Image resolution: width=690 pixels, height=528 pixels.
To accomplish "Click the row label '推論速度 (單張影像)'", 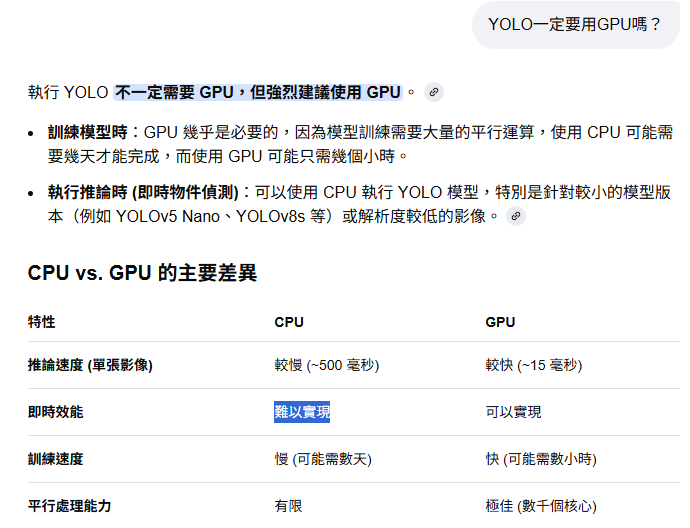I will tap(90, 366).
